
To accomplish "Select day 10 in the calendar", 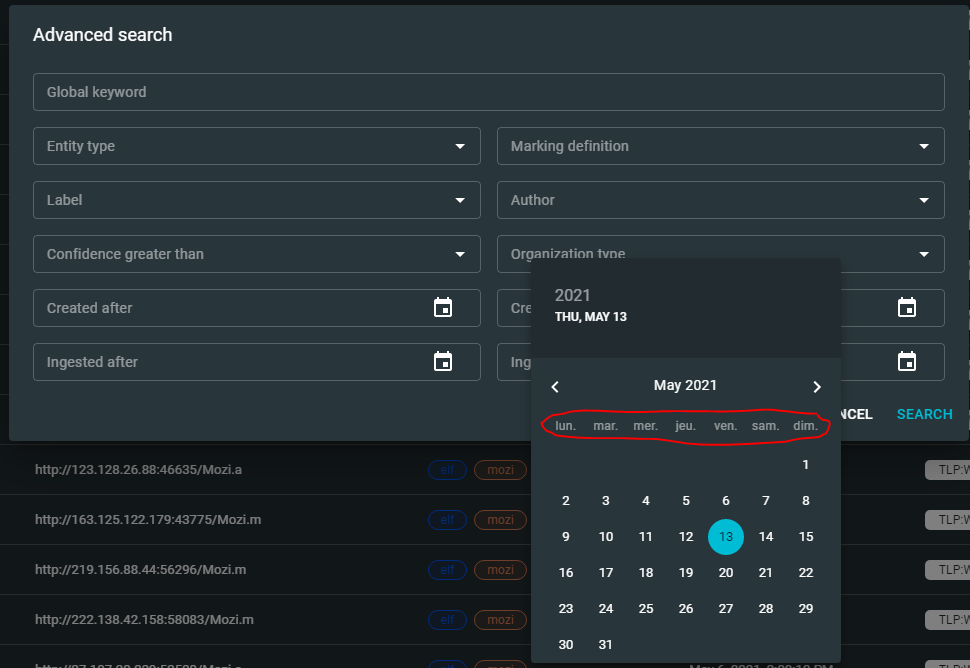I will coord(606,536).
